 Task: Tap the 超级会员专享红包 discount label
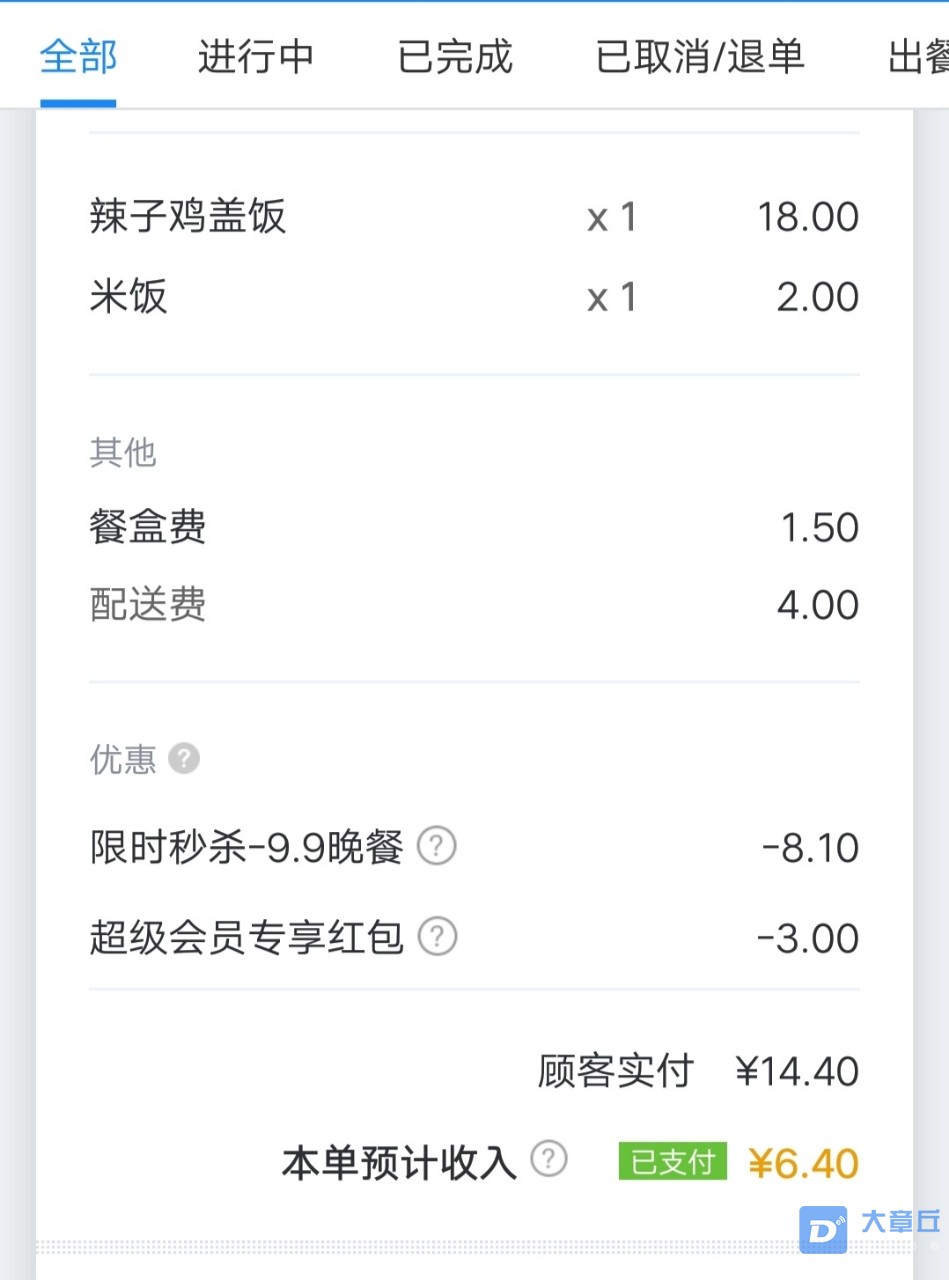(x=247, y=937)
